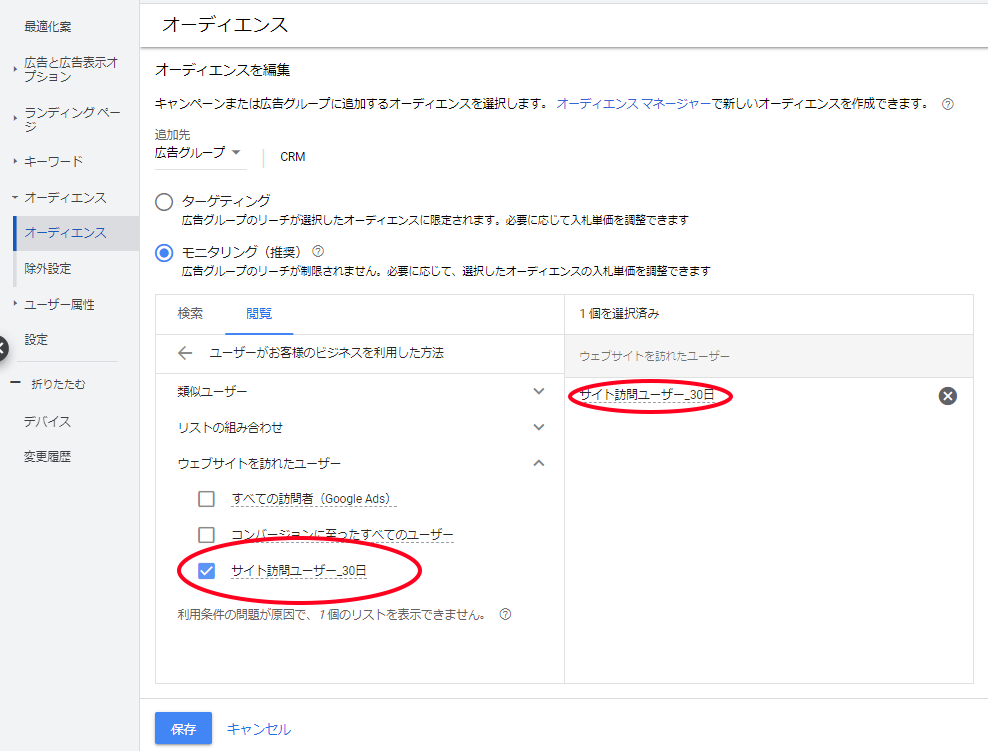Click the CRM ad group name

[292, 157]
